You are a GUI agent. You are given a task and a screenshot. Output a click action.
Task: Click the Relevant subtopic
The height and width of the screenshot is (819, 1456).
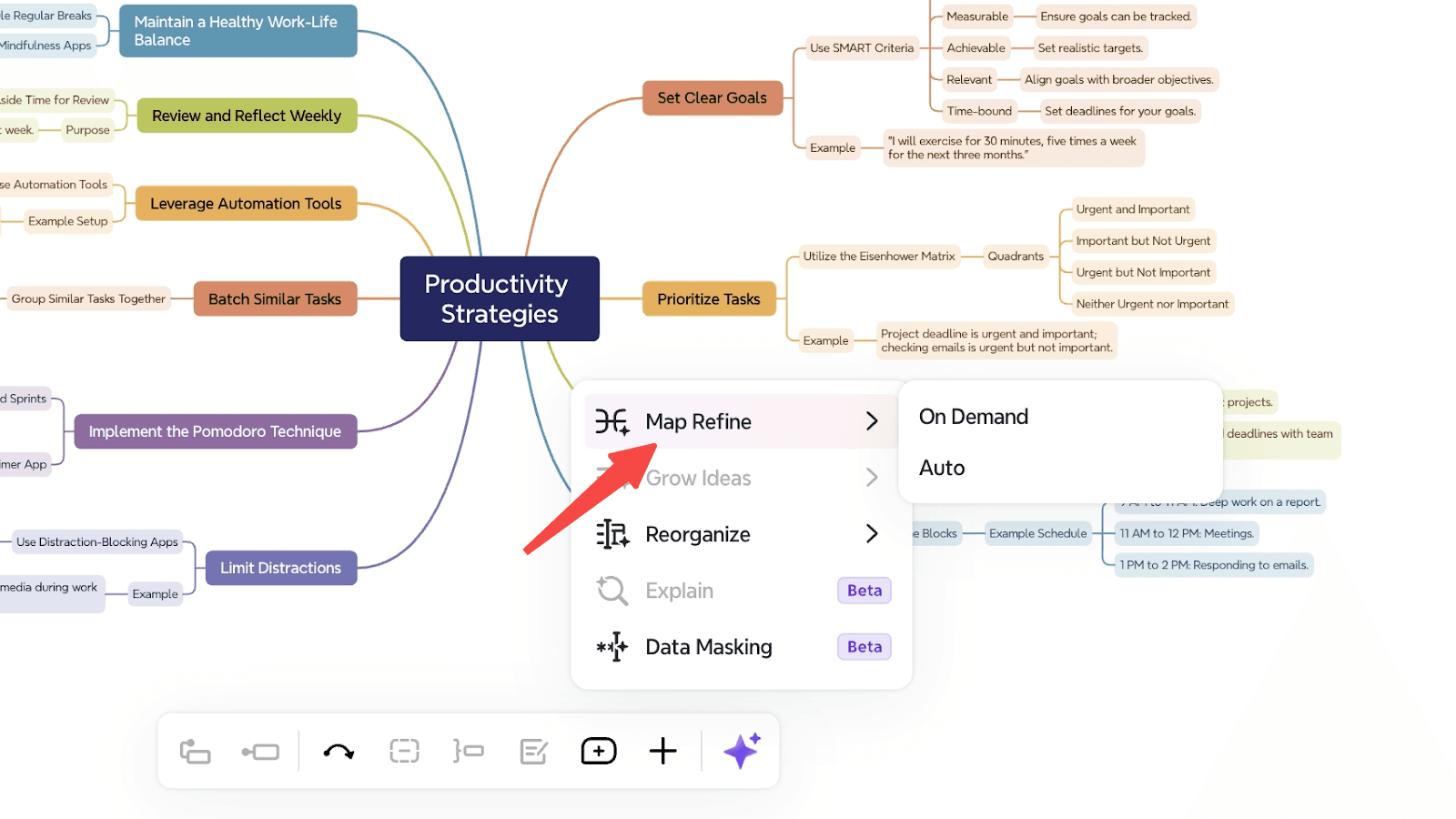click(x=969, y=80)
